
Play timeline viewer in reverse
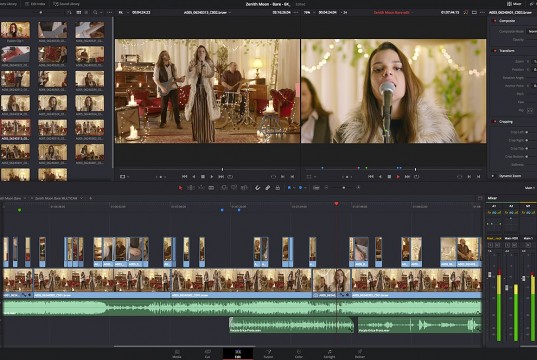click(x=380, y=177)
